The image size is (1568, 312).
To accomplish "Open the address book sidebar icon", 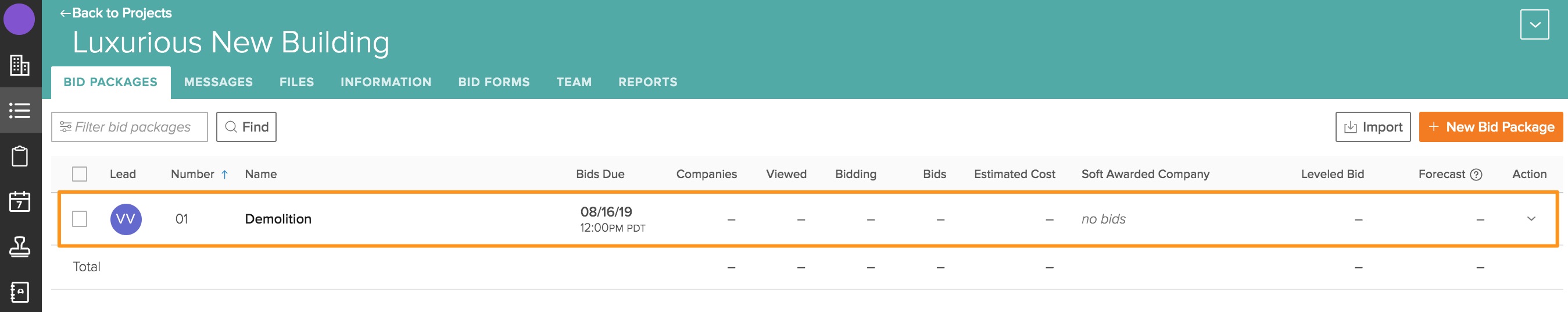I will [x=20, y=292].
